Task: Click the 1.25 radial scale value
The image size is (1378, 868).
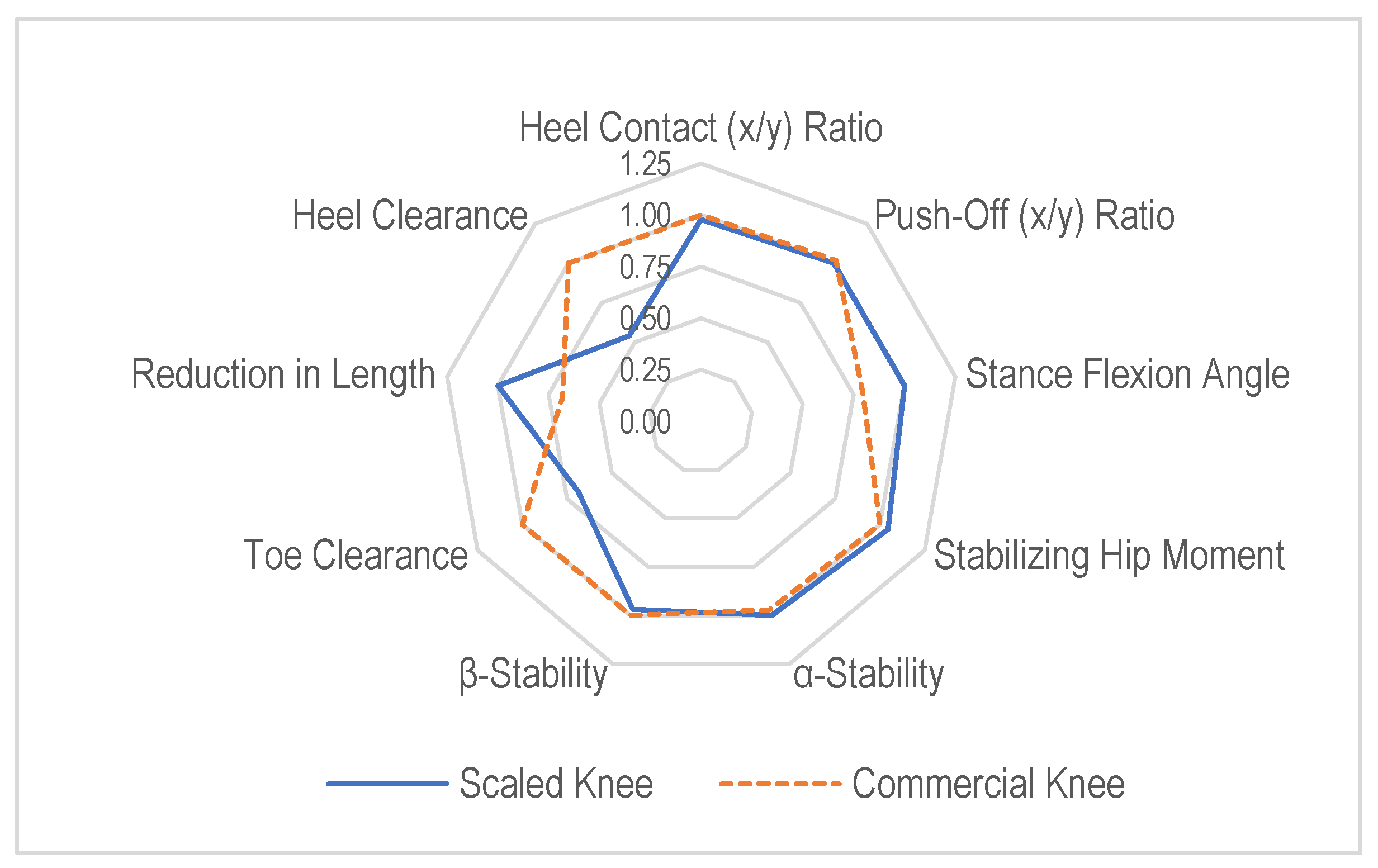Action: [645, 165]
